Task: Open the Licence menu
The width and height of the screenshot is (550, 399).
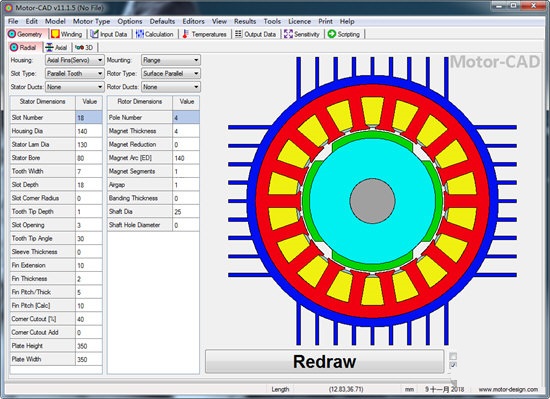Action: (299, 21)
